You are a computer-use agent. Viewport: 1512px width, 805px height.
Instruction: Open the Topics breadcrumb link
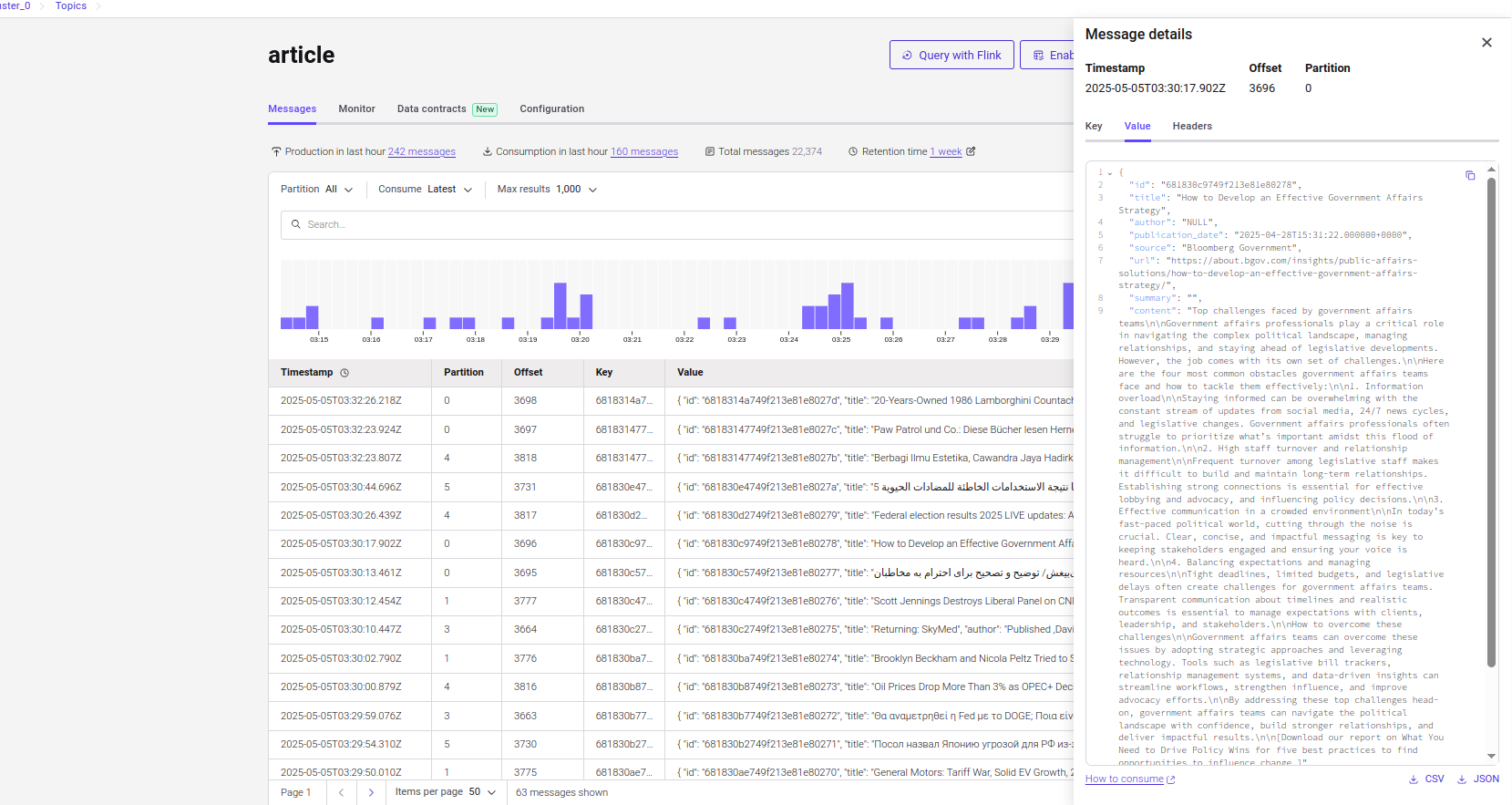[x=71, y=5]
